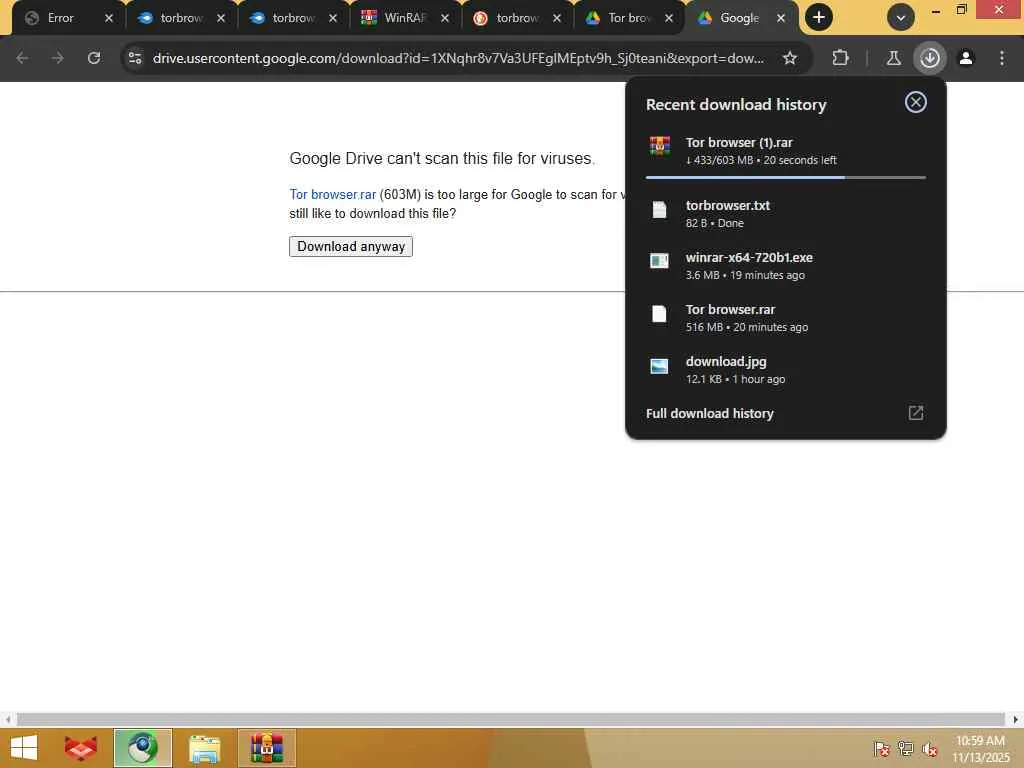Close the WinRAR tab

[x=445, y=18]
